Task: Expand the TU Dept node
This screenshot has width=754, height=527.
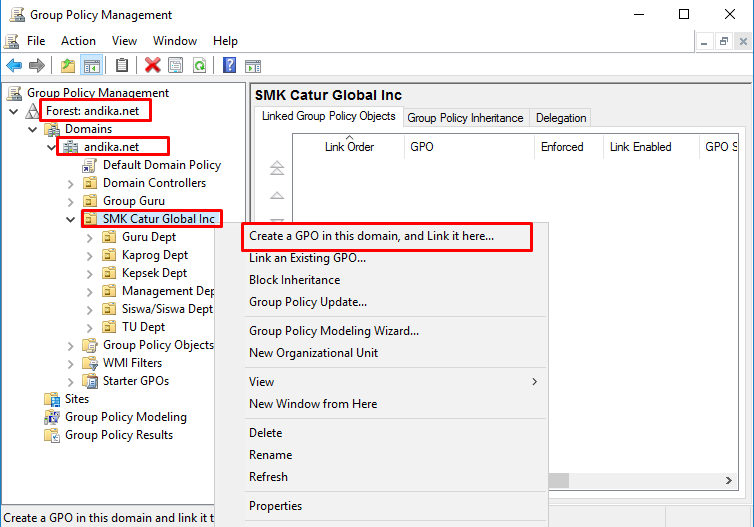Action: click(89, 327)
